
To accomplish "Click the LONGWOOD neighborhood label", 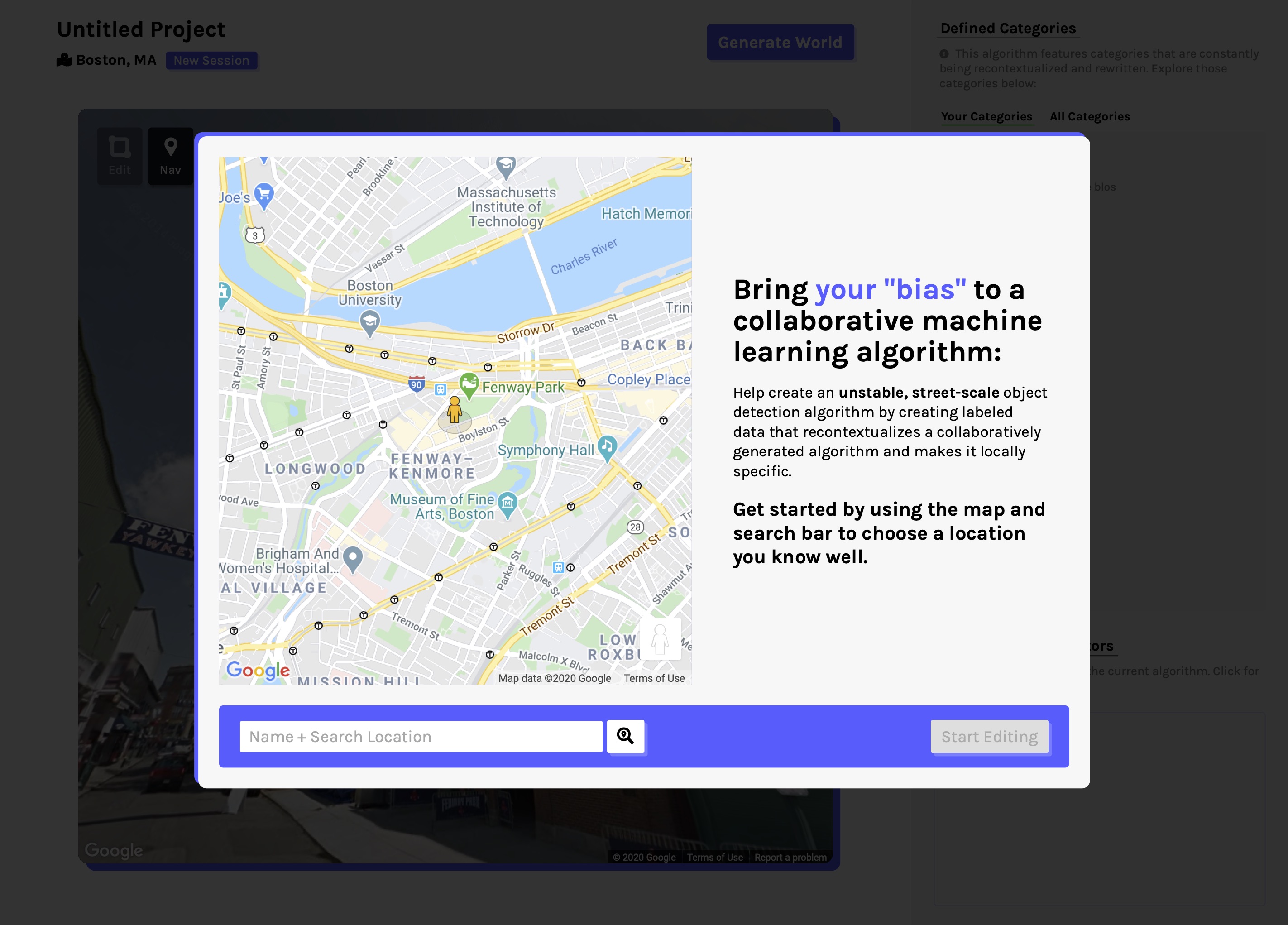I will [315, 469].
